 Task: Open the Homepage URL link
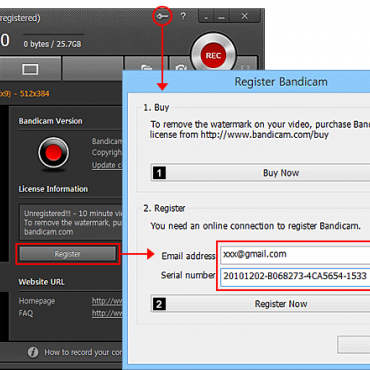pyautogui.click(x=107, y=301)
